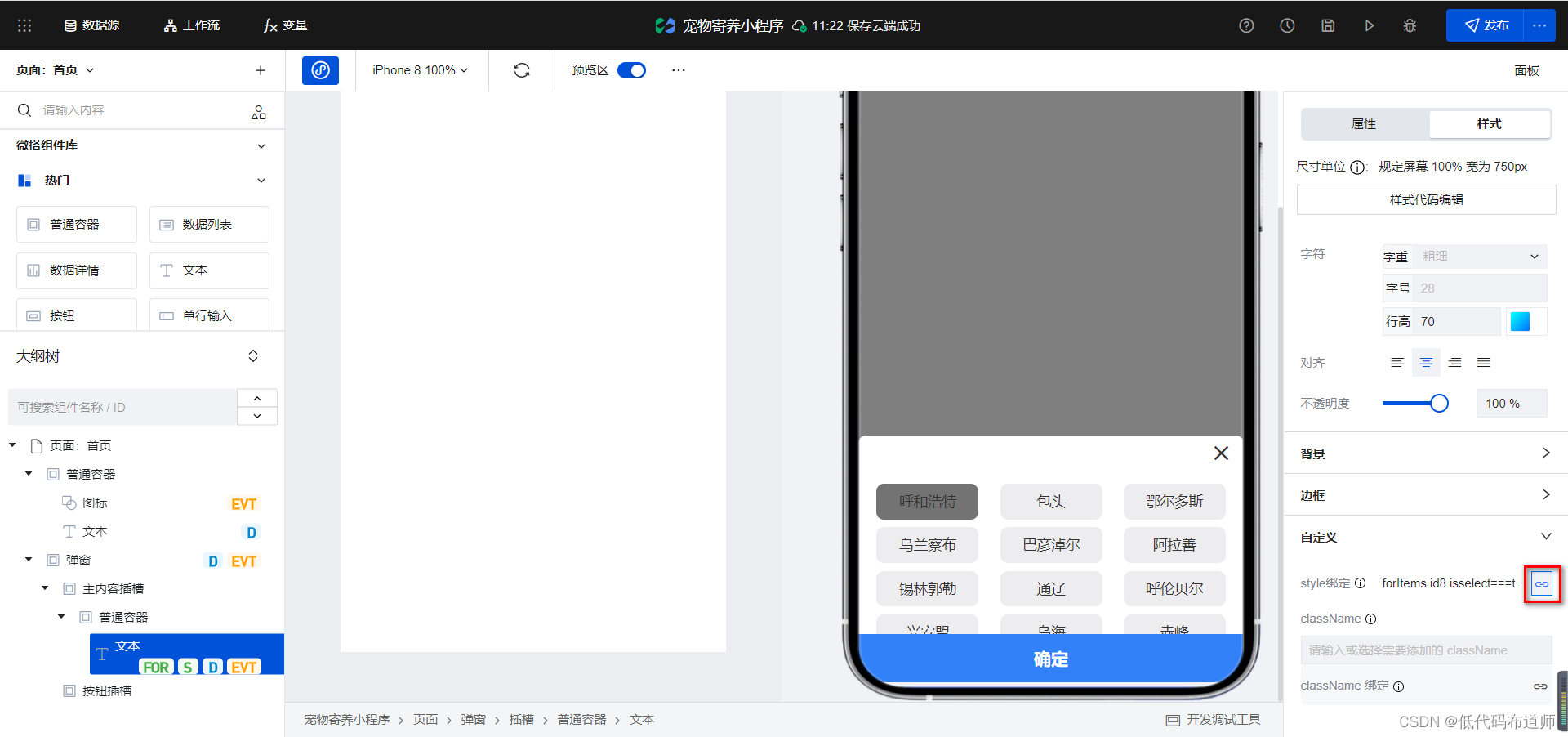
Task: Set text alignment to left
Action: (x=1397, y=363)
